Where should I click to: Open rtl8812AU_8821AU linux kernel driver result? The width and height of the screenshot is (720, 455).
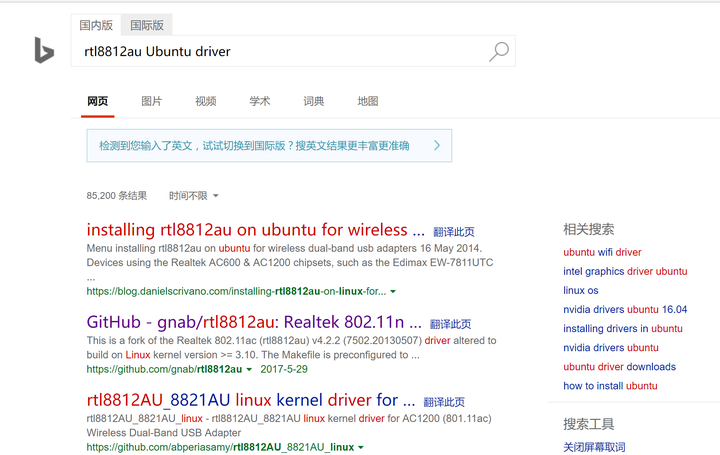251,400
